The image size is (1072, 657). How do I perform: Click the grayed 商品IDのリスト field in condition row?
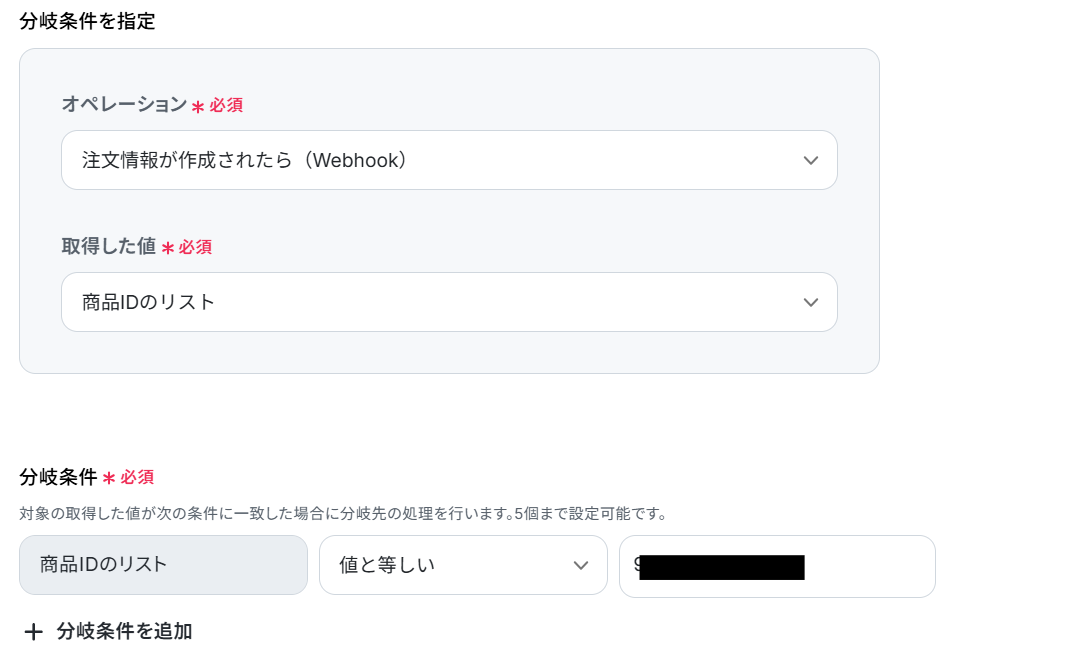pos(163,565)
